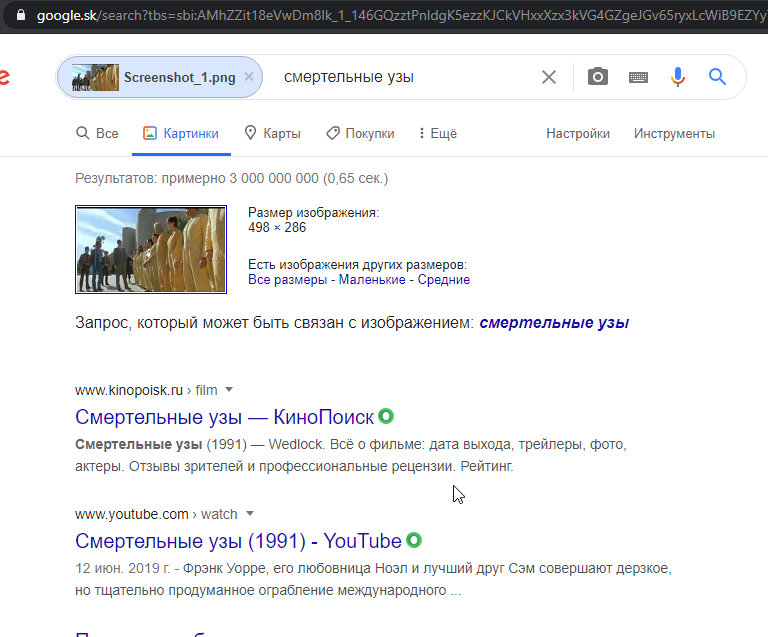Expand the youtube.com result dropdown arrow
Viewport: 768px width, 637px height.
pos(249,515)
